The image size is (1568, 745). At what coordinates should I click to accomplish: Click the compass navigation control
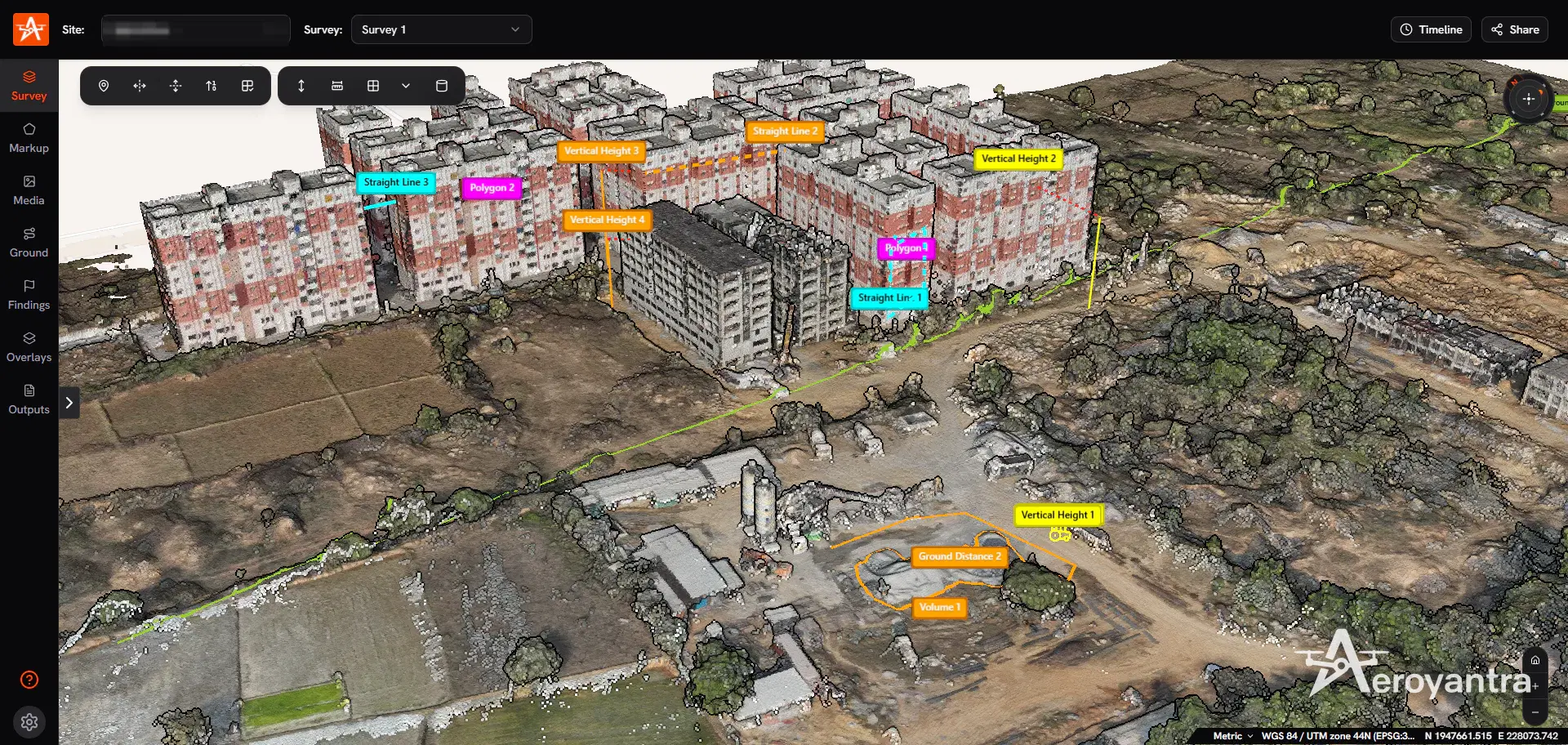[x=1528, y=99]
